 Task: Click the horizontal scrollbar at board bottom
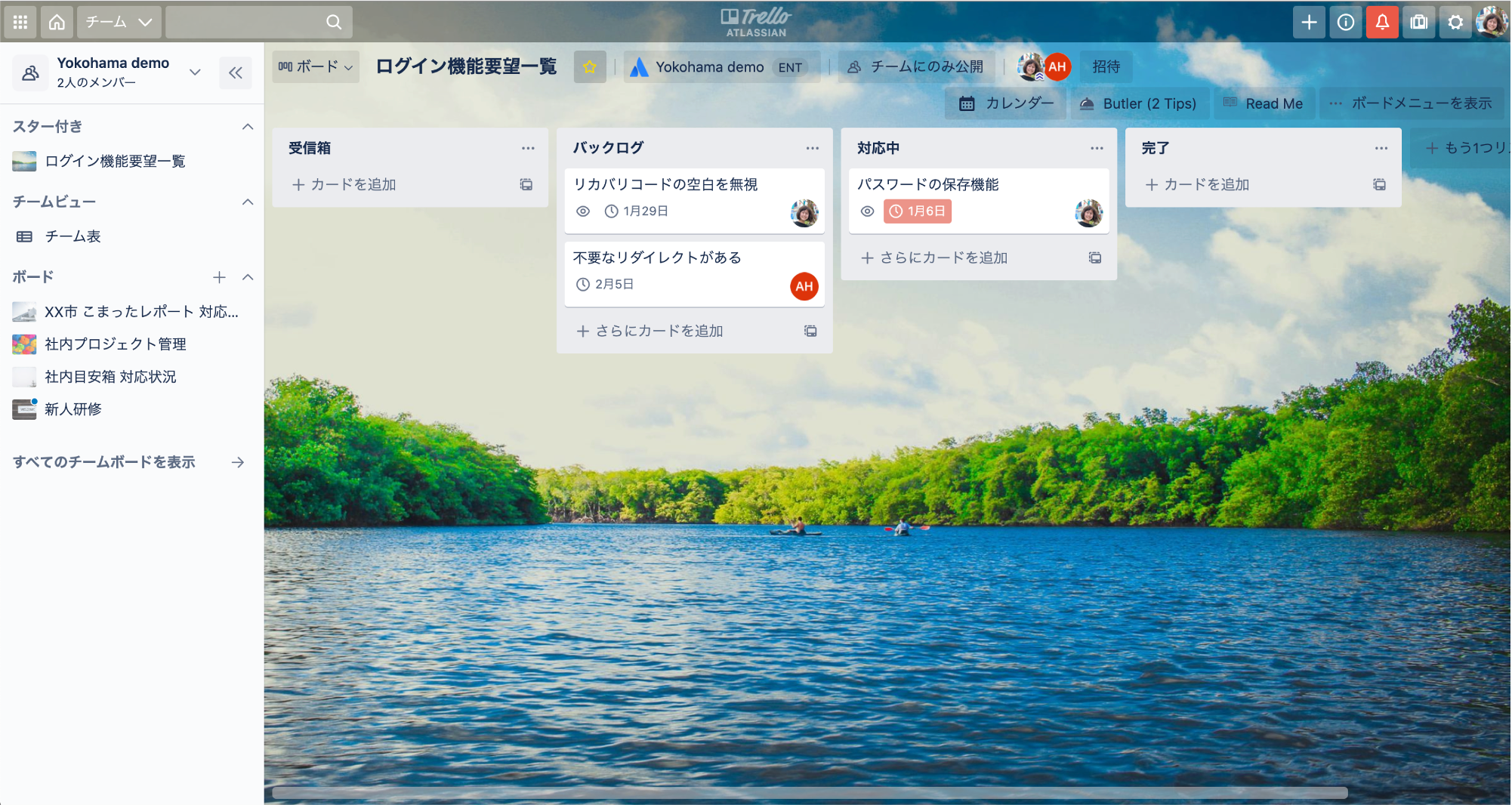(809, 792)
